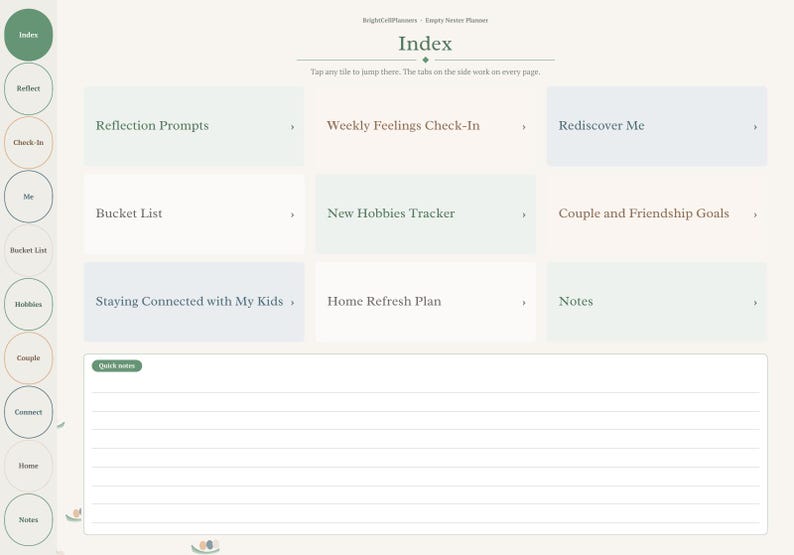Click the chevron on Rediscover Me tile
The image size is (794, 555).
click(x=755, y=127)
